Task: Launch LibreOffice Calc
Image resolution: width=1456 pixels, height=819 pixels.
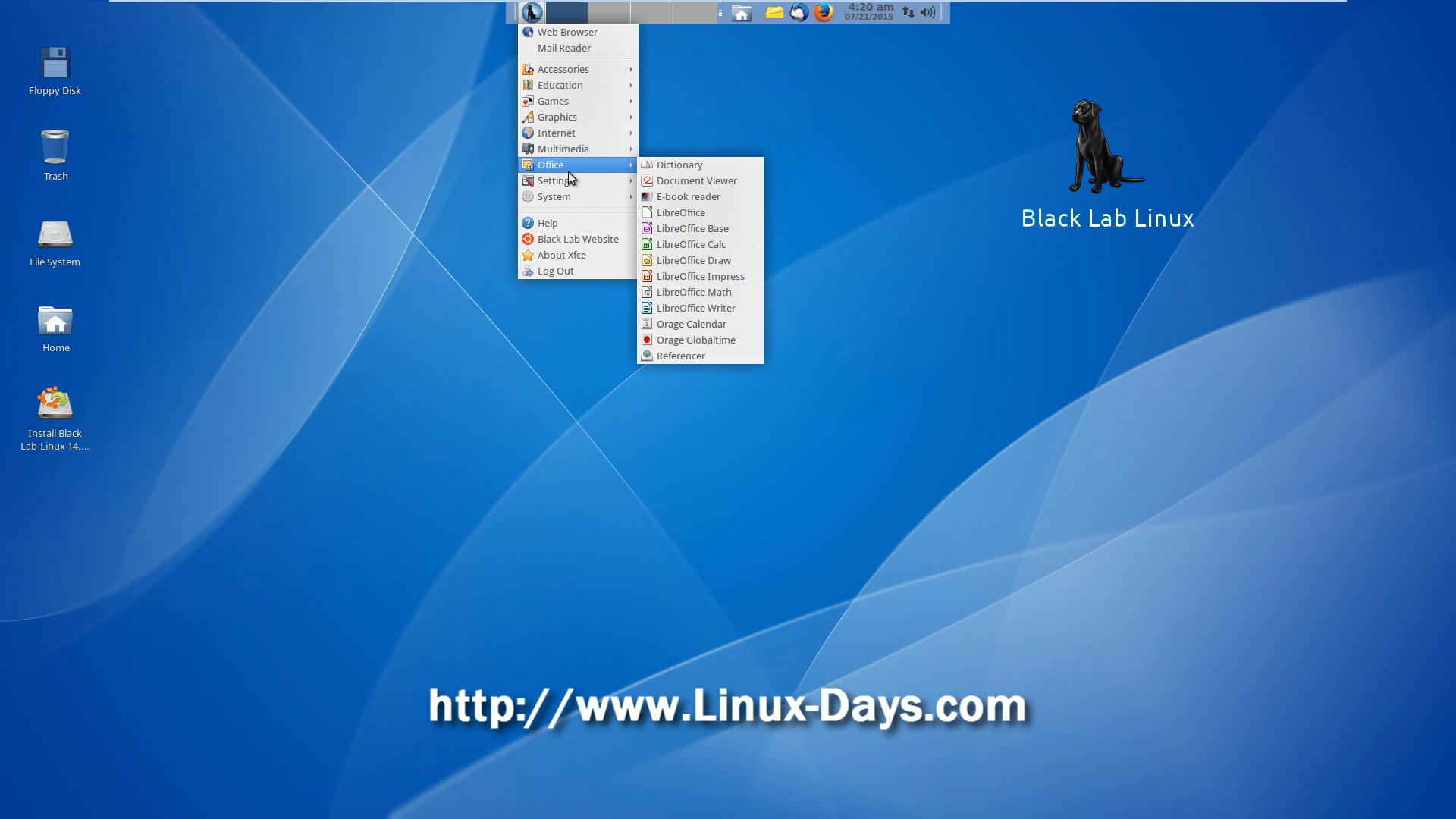Action: coord(701,244)
